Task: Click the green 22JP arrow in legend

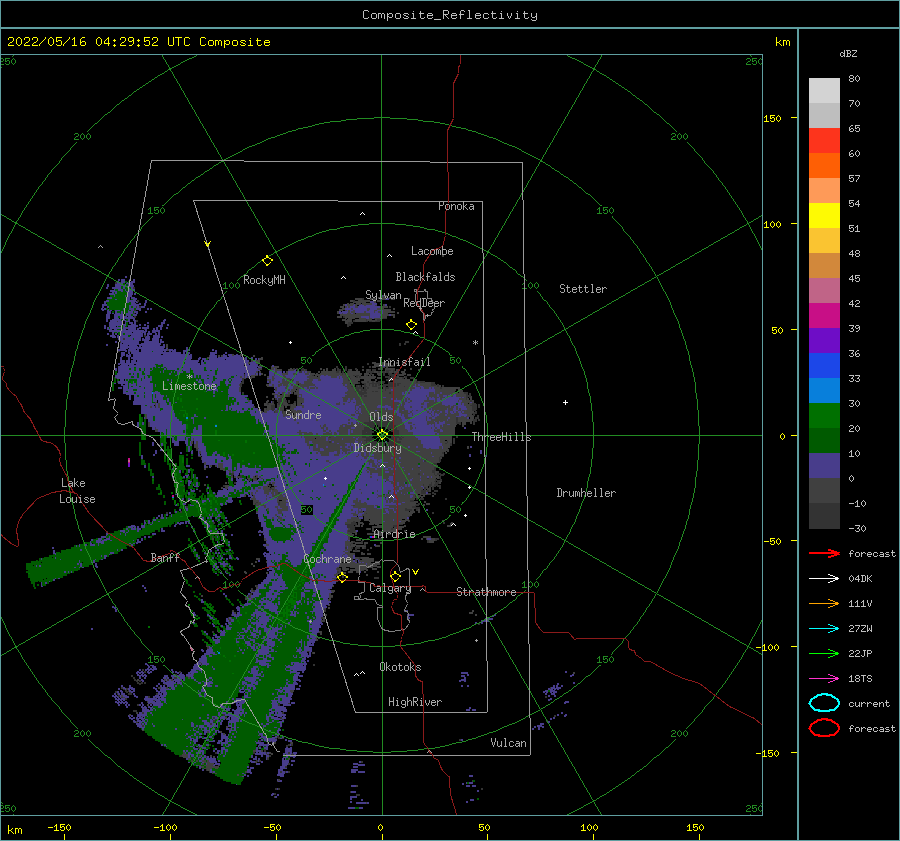Action: 824,653
